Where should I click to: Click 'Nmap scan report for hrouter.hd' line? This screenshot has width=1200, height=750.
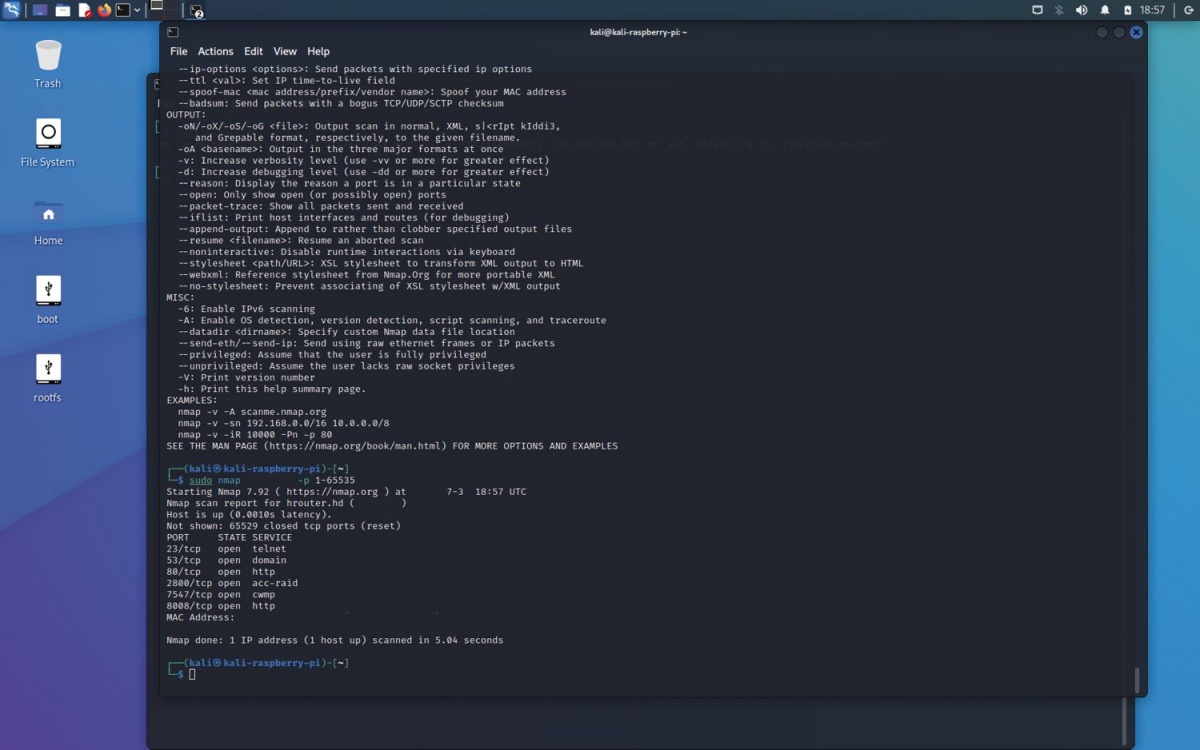(286, 504)
